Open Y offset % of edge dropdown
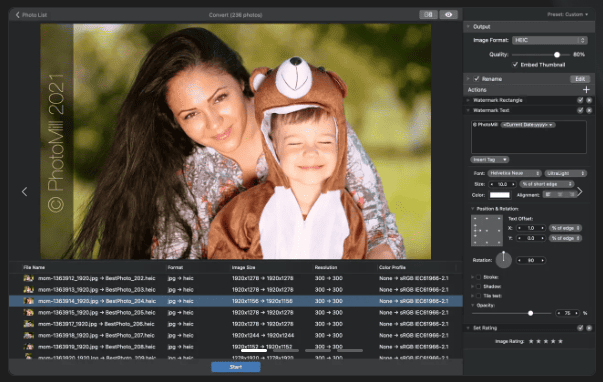Image resolution: width=603 pixels, height=382 pixels. (x=565, y=238)
